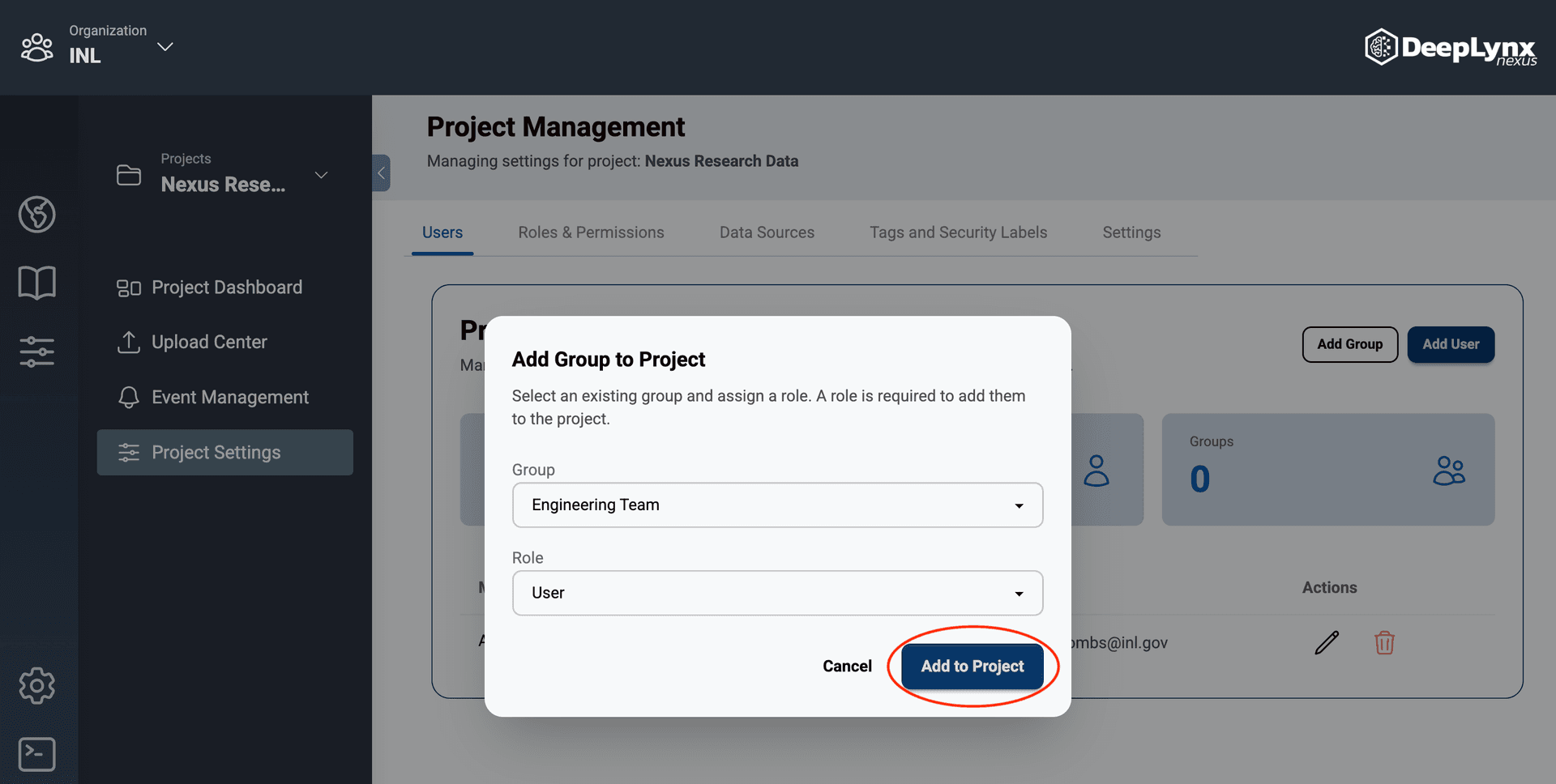The height and width of the screenshot is (784, 1556).
Task: Click the Add to Project button
Action: point(972,666)
